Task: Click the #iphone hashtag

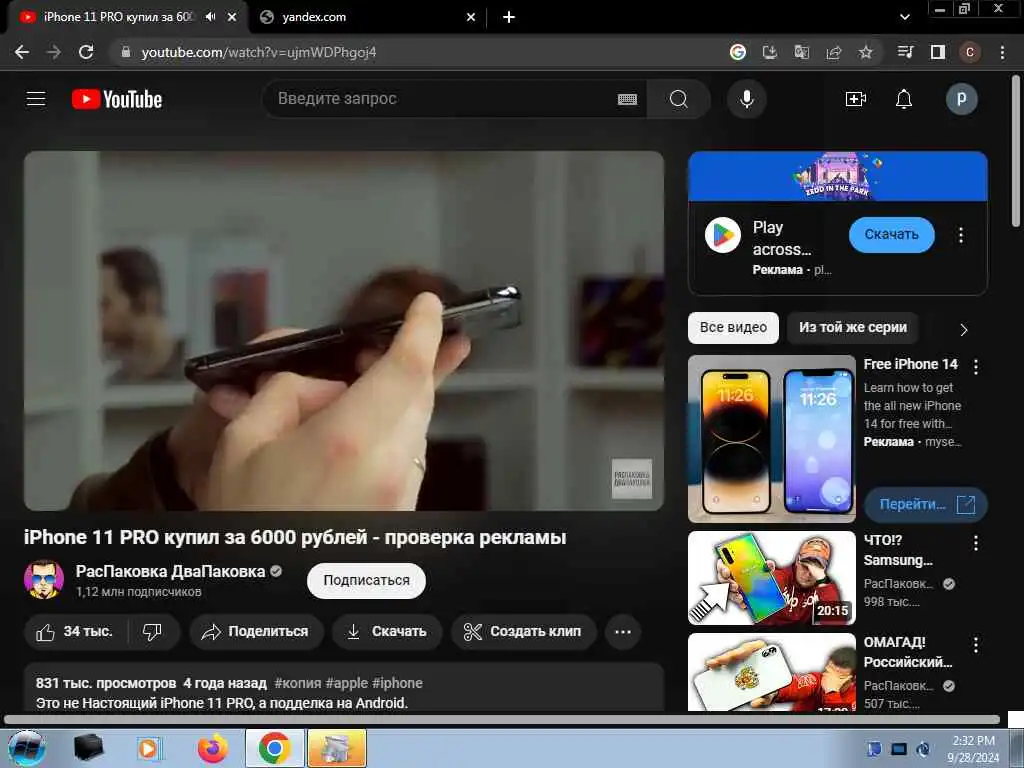Action: click(x=397, y=683)
